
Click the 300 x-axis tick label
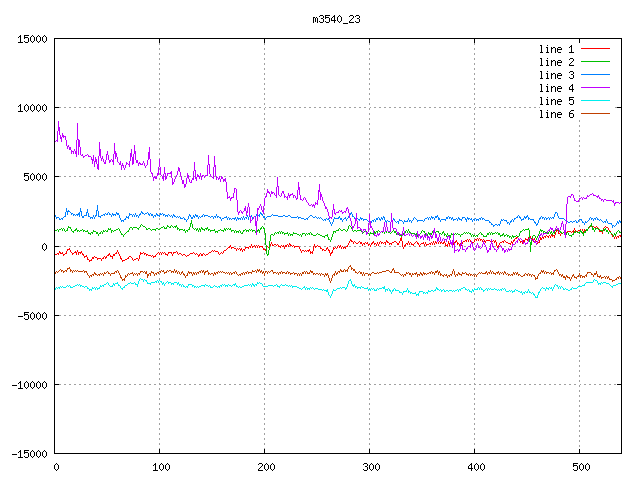pos(369,466)
